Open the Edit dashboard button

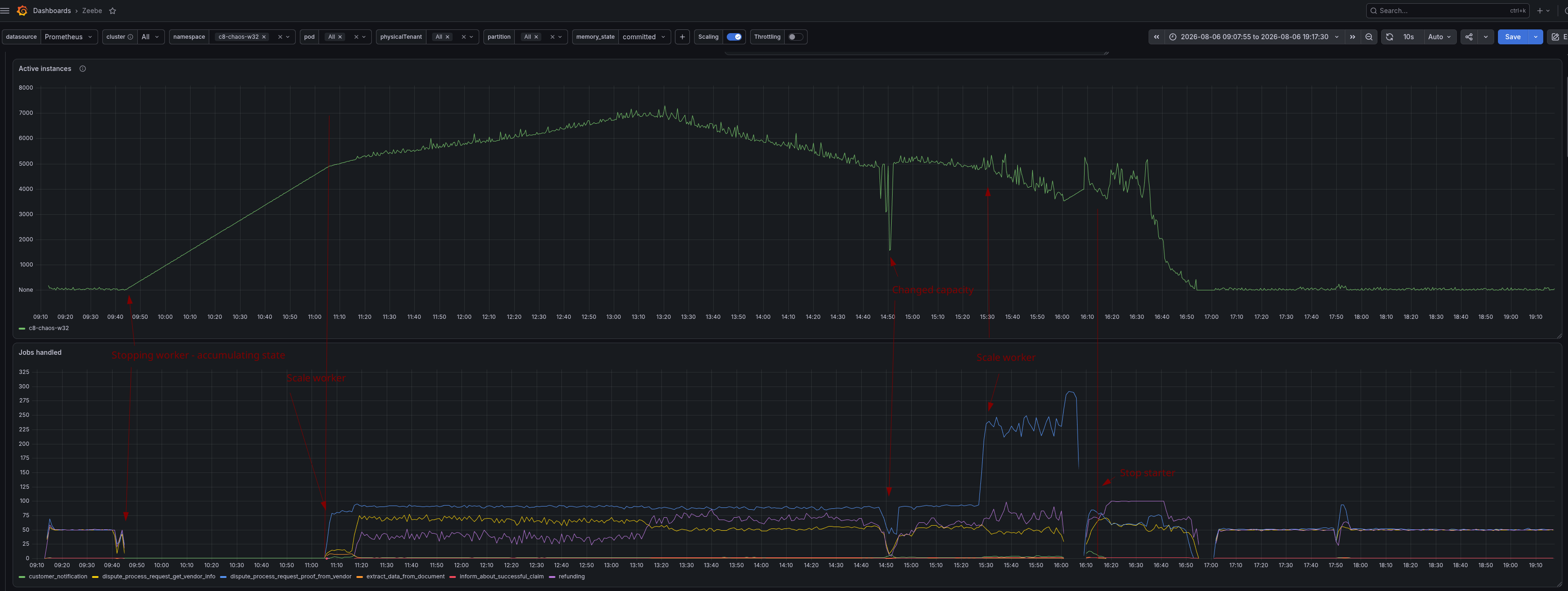(1558, 37)
